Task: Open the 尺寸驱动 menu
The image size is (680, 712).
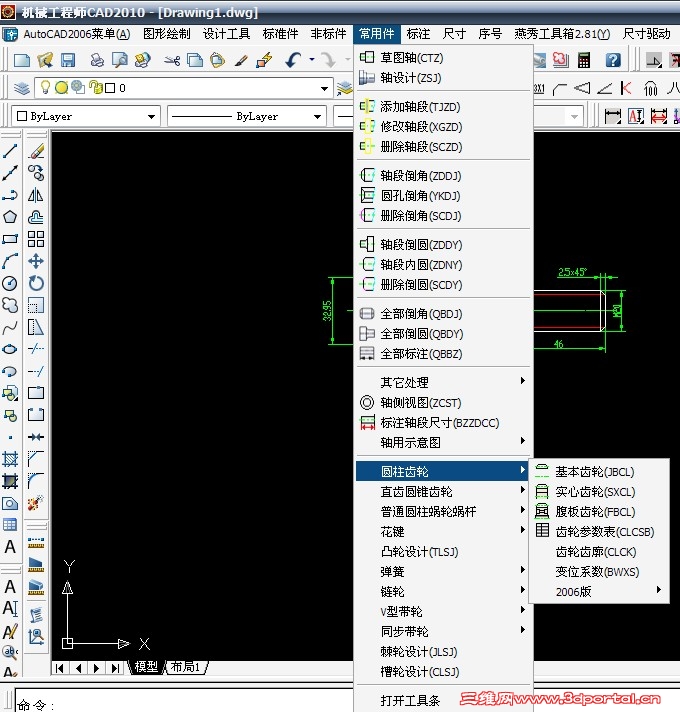Action: click(x=646, y=34)
